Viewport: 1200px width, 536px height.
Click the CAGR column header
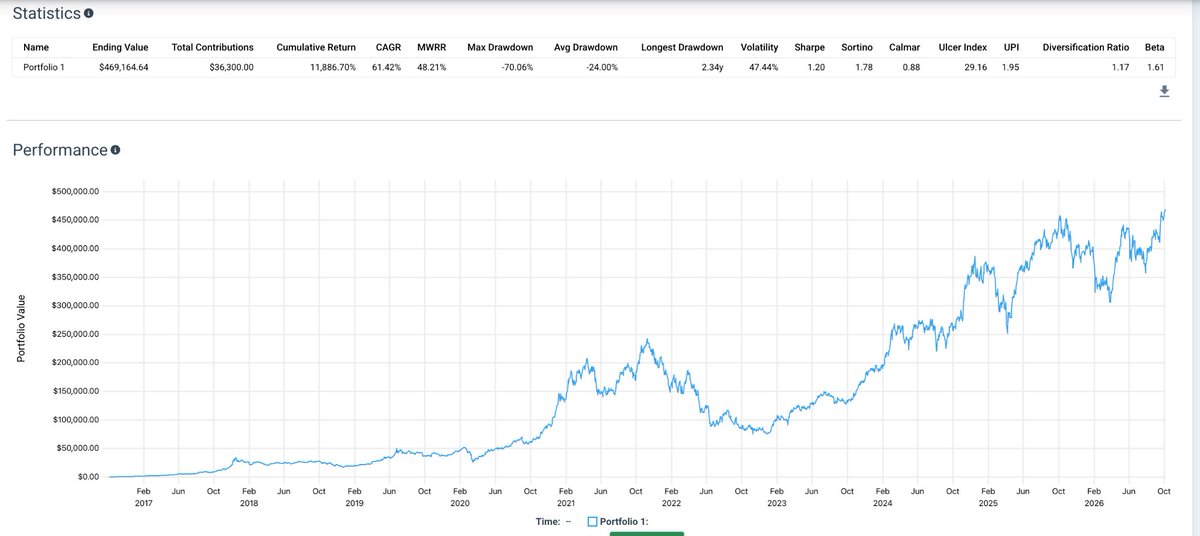388,47
